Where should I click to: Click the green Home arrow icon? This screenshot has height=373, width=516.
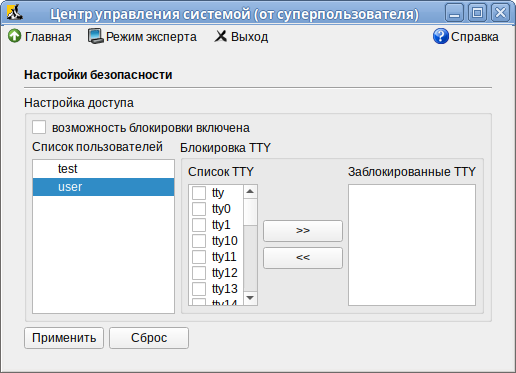[x=14, y=36]
